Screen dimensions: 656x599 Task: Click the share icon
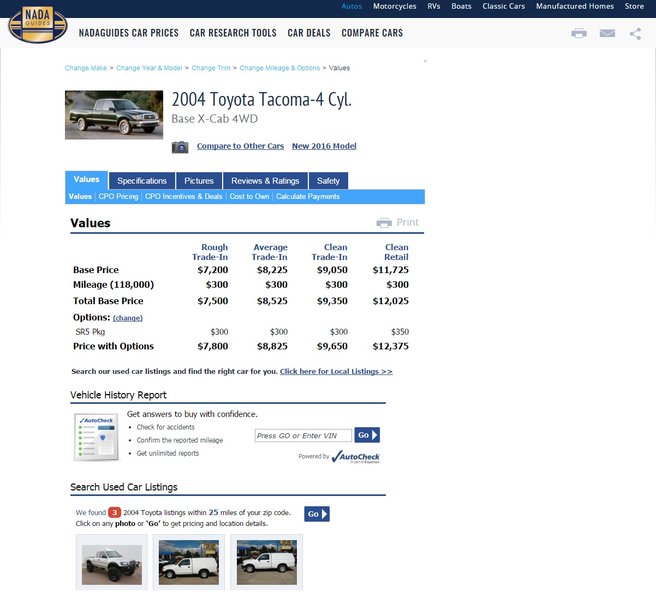pos(635,33)
